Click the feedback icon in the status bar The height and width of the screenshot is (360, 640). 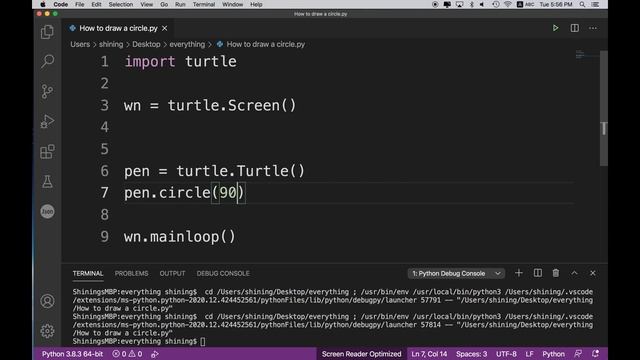(578, 354)
